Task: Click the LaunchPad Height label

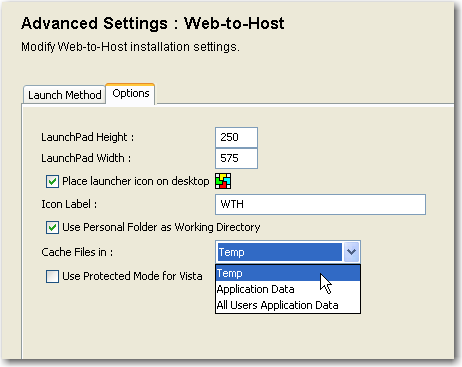Action: click(88, 137)
